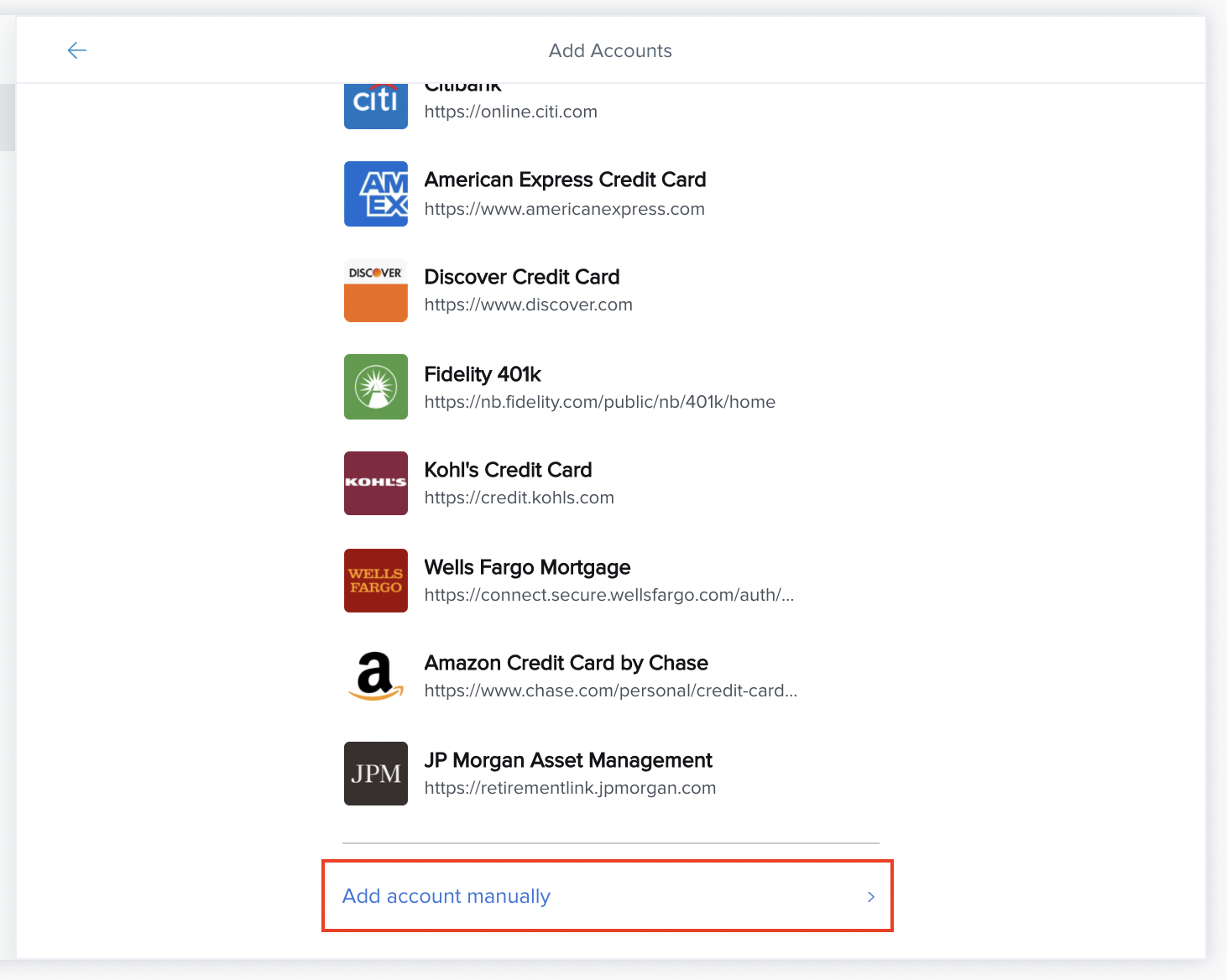Select the Amazon logo icon
Screen dimensions: 1227x980
375,677
